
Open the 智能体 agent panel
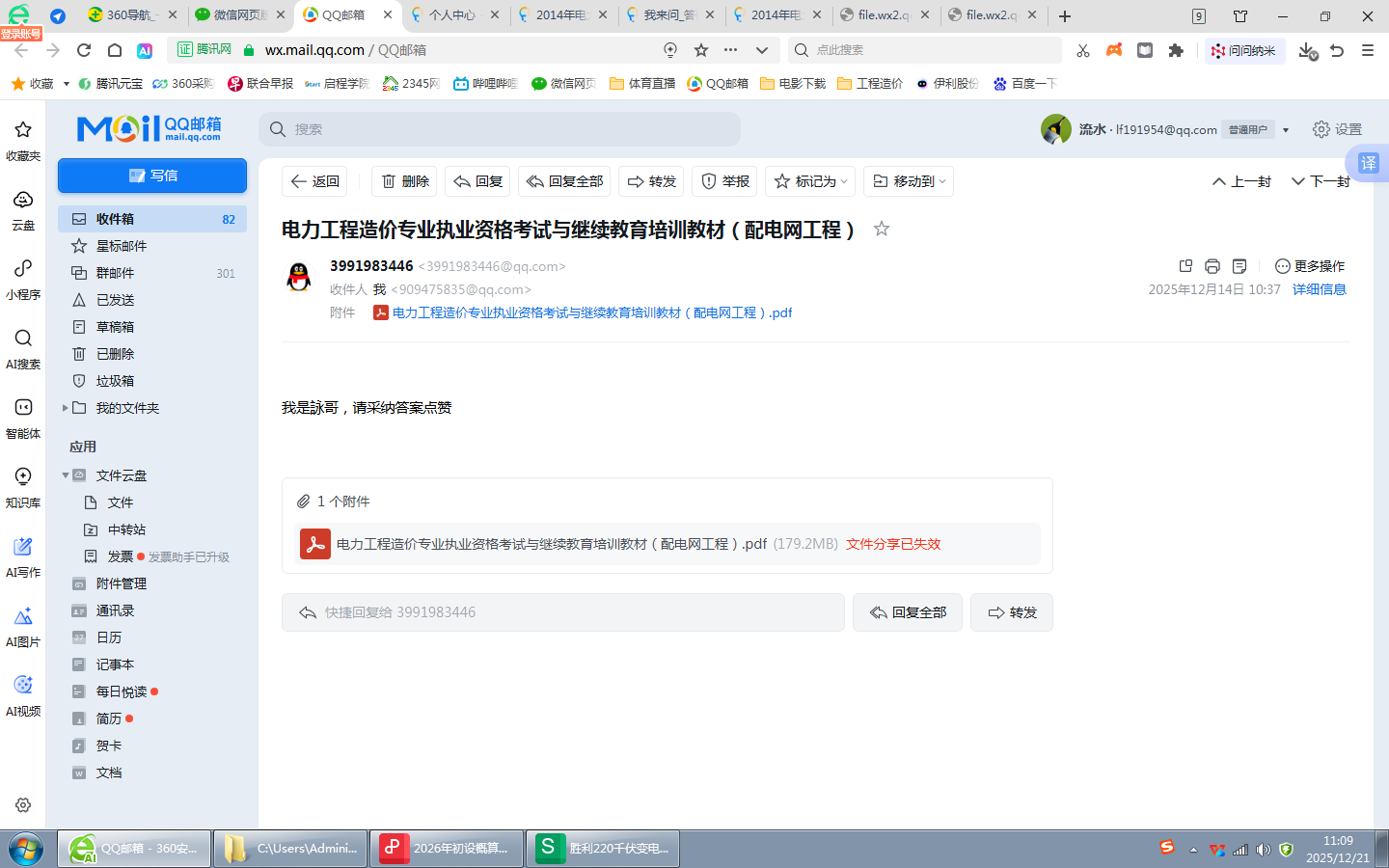22,417
